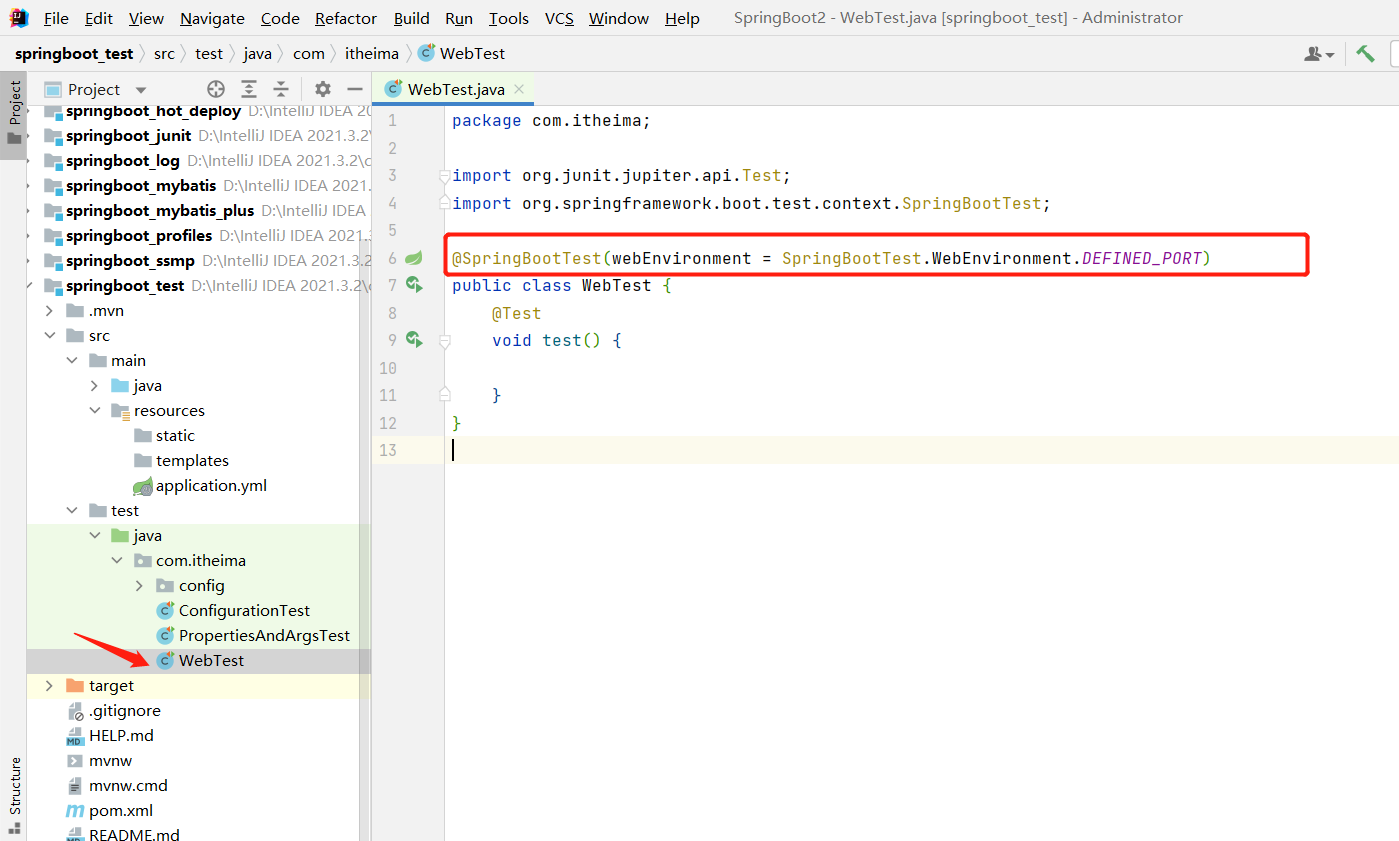Click springboot_test breadcrumb
This screenshot has width=1399, height=841.
[x=74, y=53]
